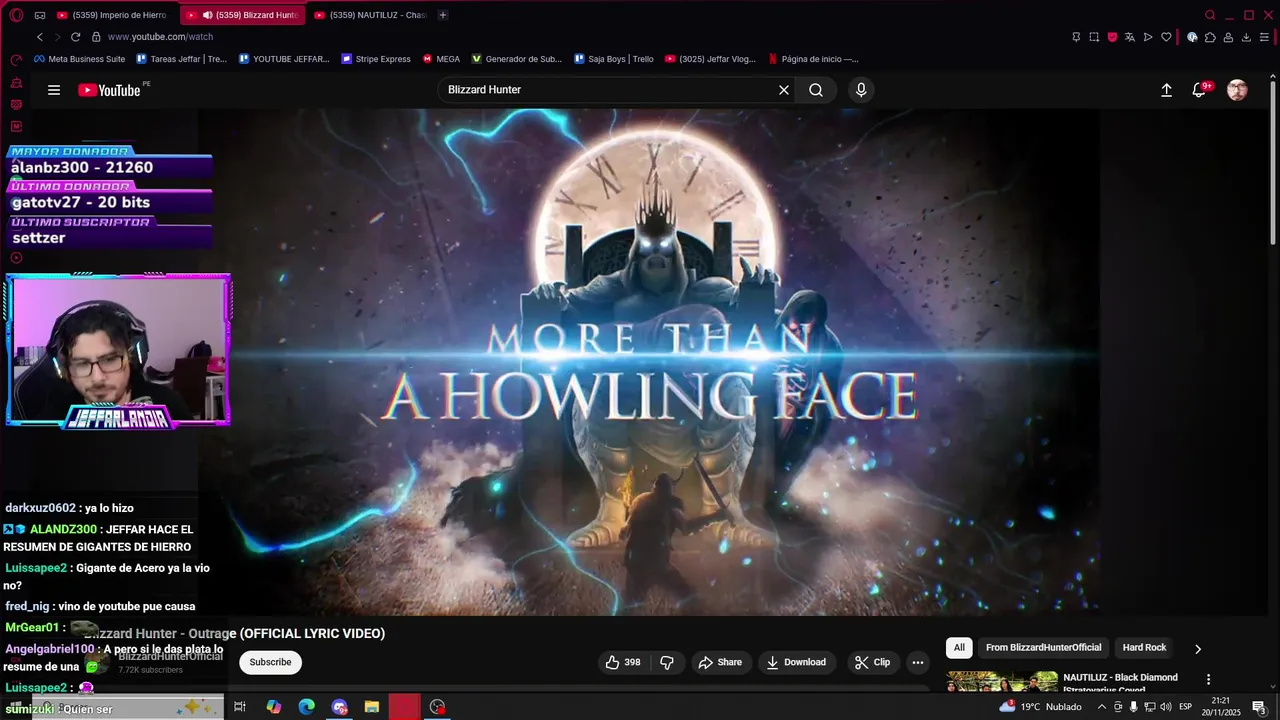Reload the page in Opera
The width and height of the screenshot is (1280, 720).
pos(75,37)
